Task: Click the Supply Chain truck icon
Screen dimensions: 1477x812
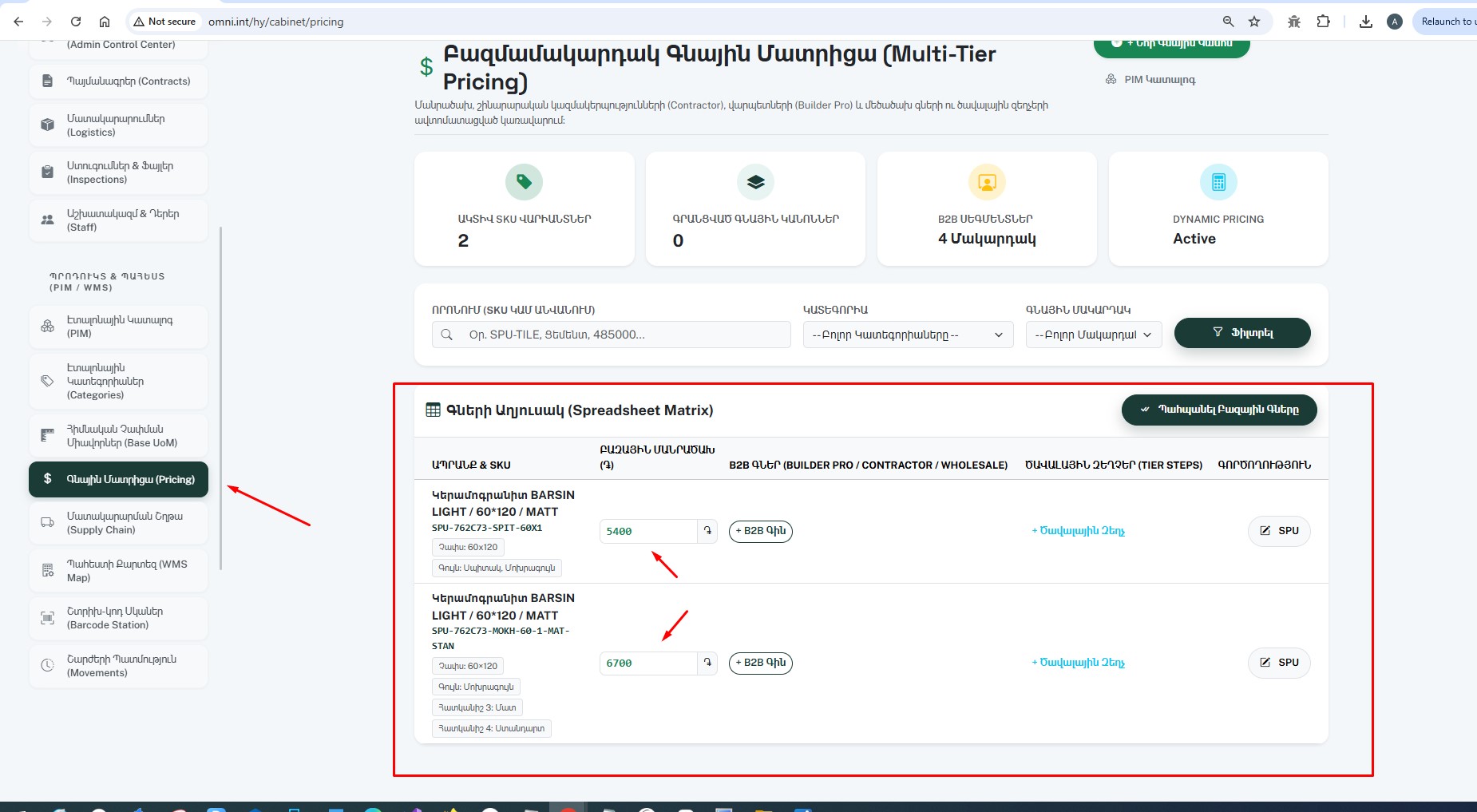Action: [48, 523]
